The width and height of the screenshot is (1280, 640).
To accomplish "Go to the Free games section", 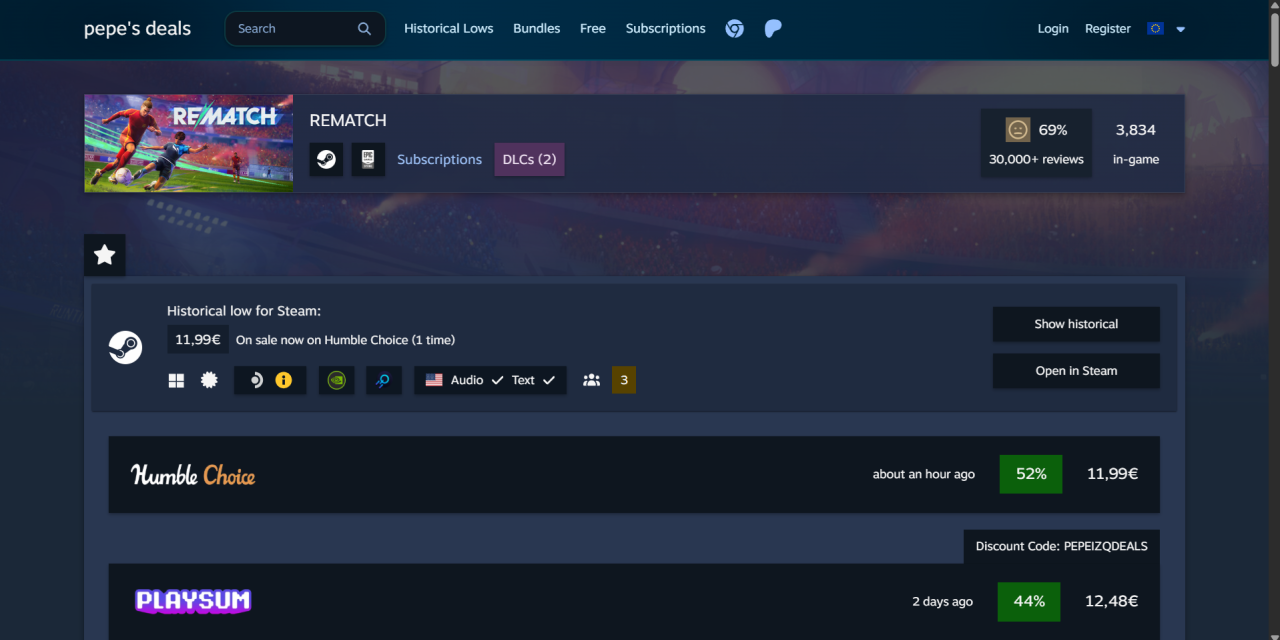I will 593,29.
